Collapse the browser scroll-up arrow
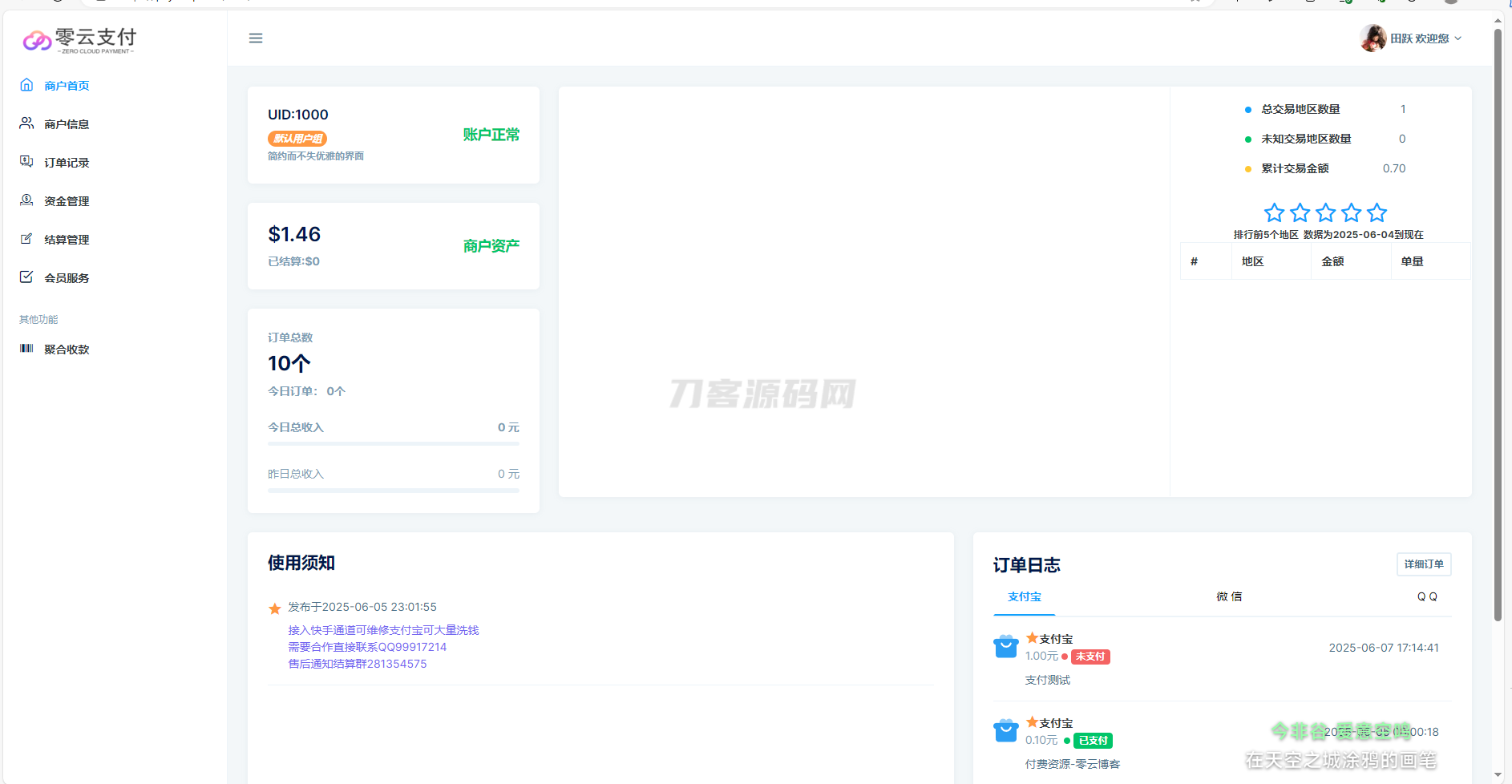 coord(1498,18)
